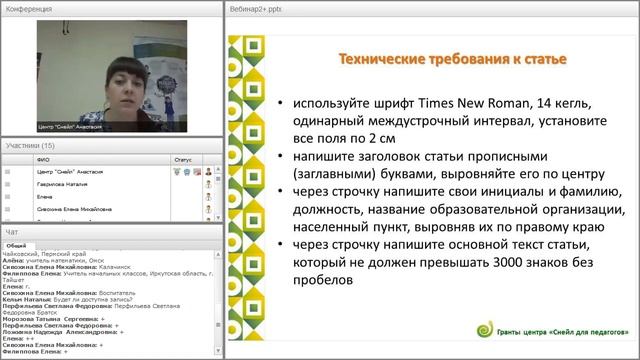640x360 pixels.
Task: Click the participants list scrollbar thumb
Action: point(218,179)
